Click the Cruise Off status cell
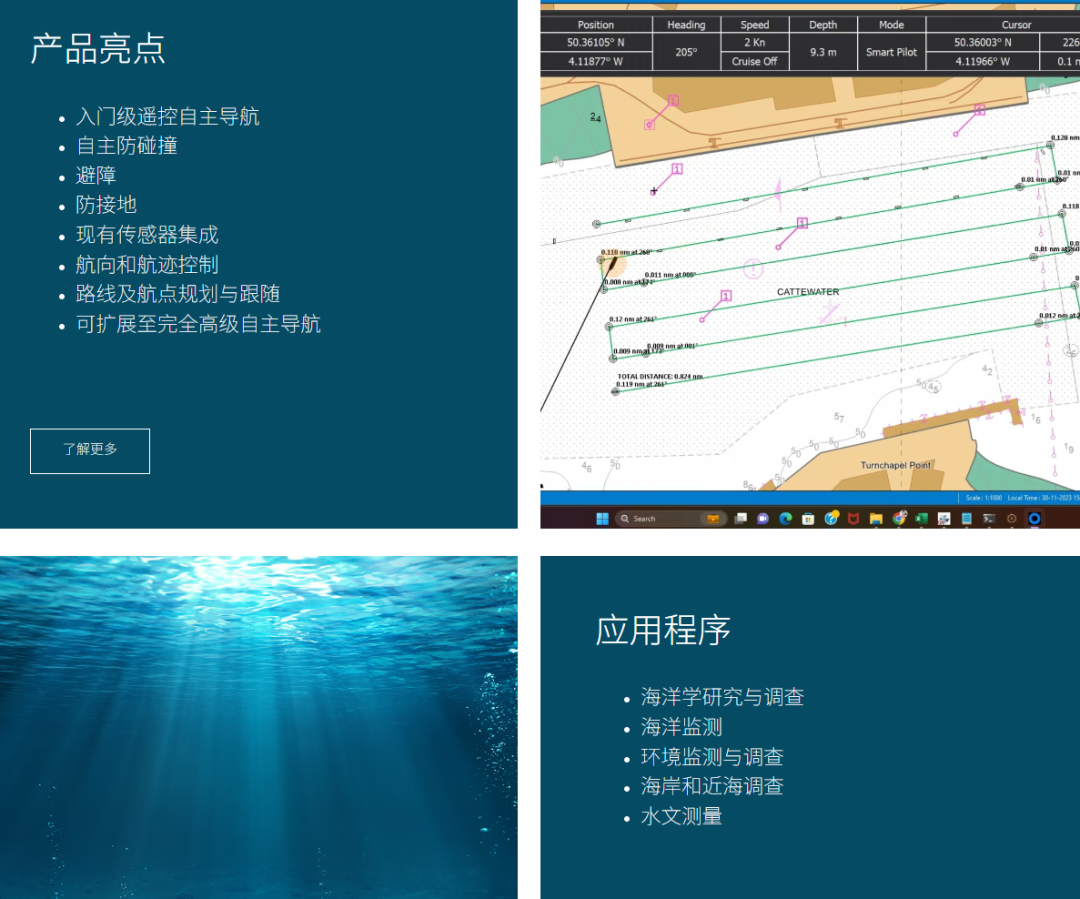Image resolution: width=1080 pixels, height=899 pixels. click(x=755, y=61)
